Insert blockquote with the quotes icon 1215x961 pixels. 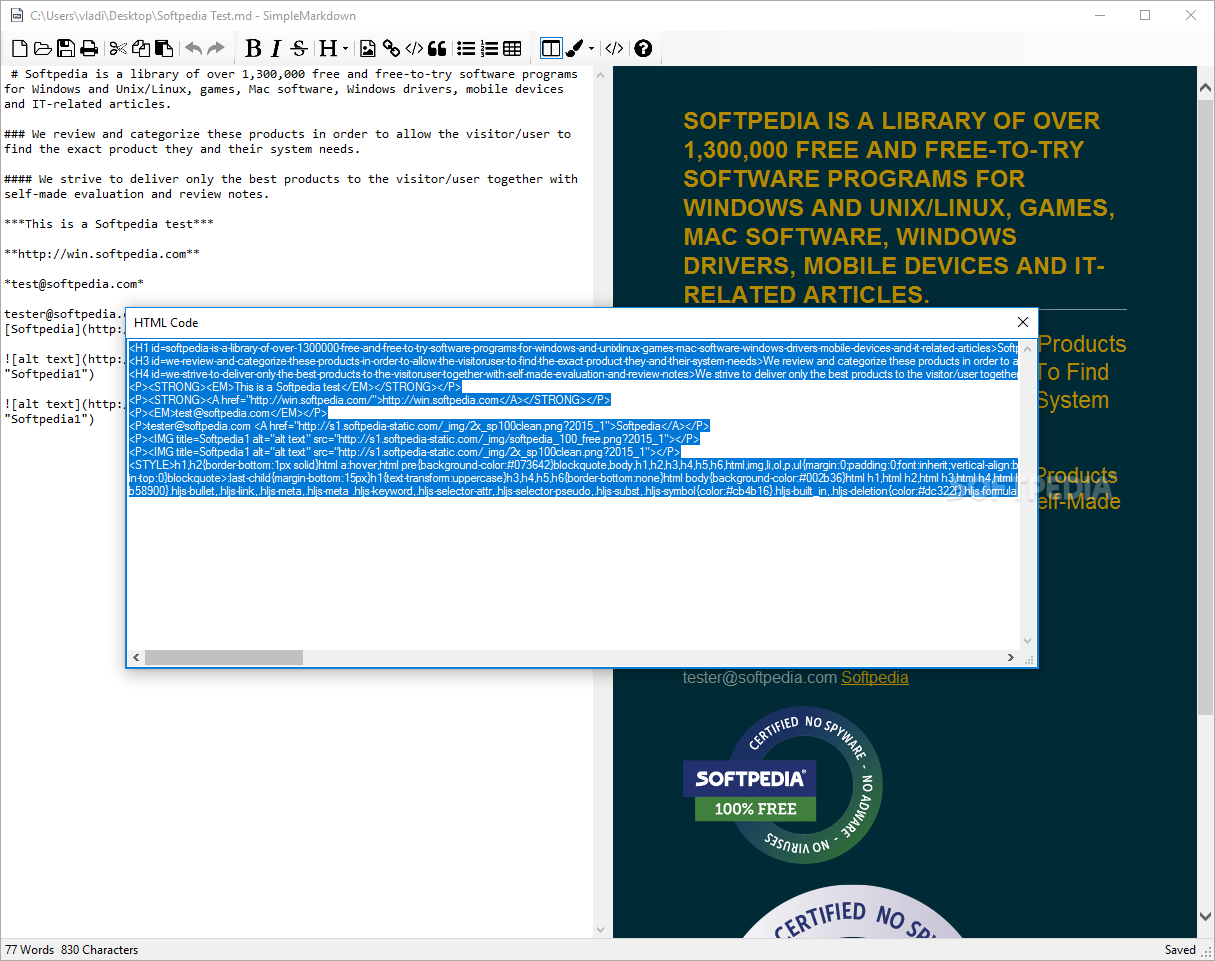(437, 48)
